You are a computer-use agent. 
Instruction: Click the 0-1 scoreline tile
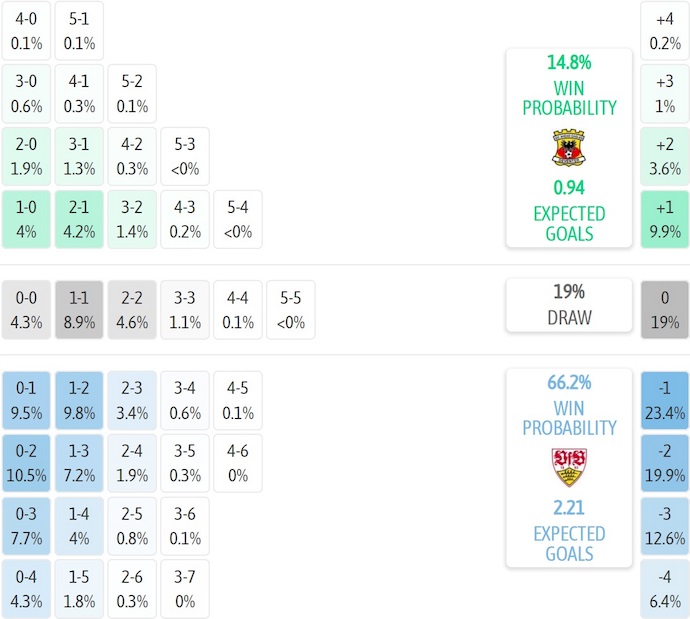pyautogui.click(x=26, y=400)
